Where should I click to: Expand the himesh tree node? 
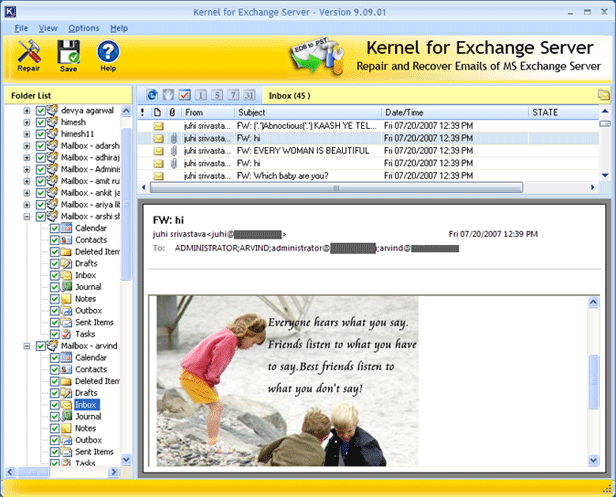point(27,123)
